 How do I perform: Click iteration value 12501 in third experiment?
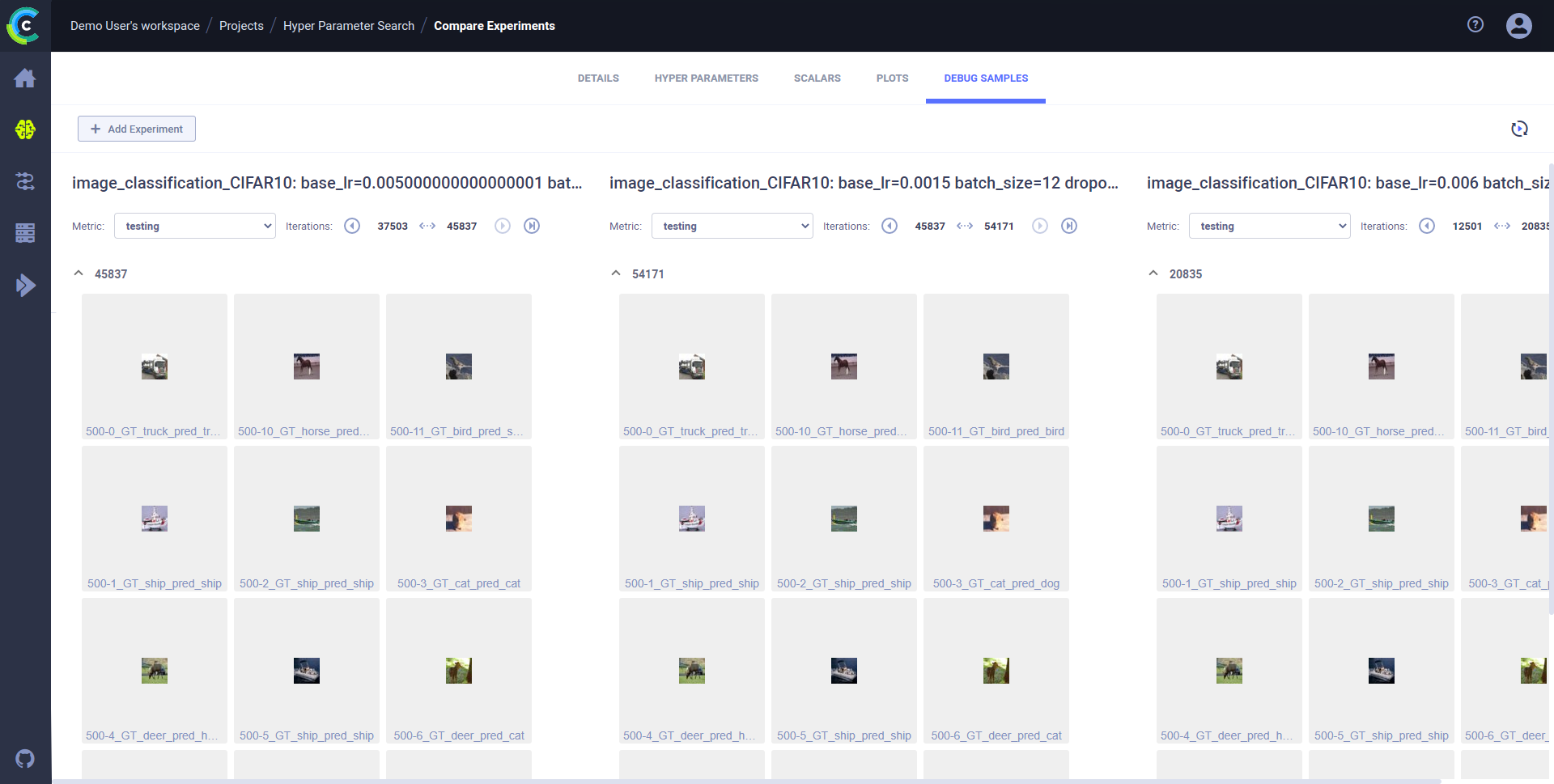pyautogui.click(x=1467, y=226)
